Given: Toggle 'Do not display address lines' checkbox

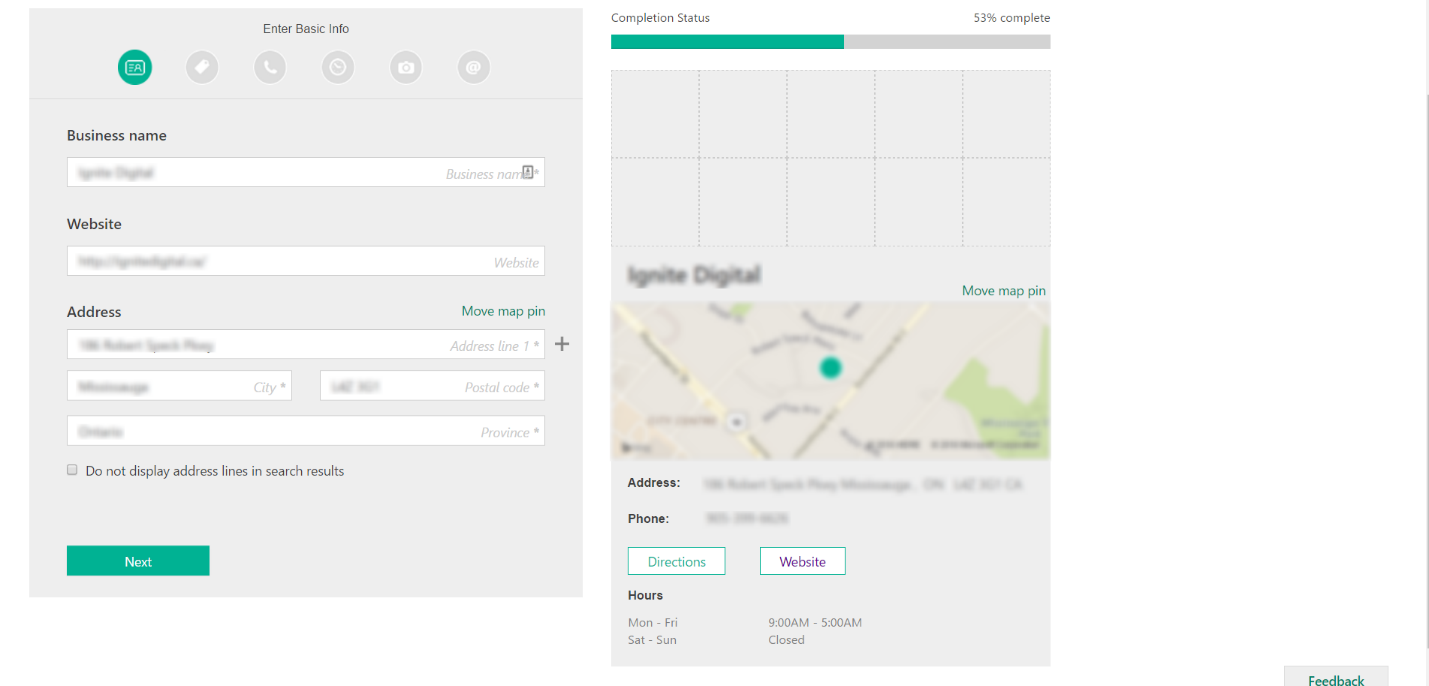Looking at the screenshot, I should pyautogui.click(x=72, y=470).
